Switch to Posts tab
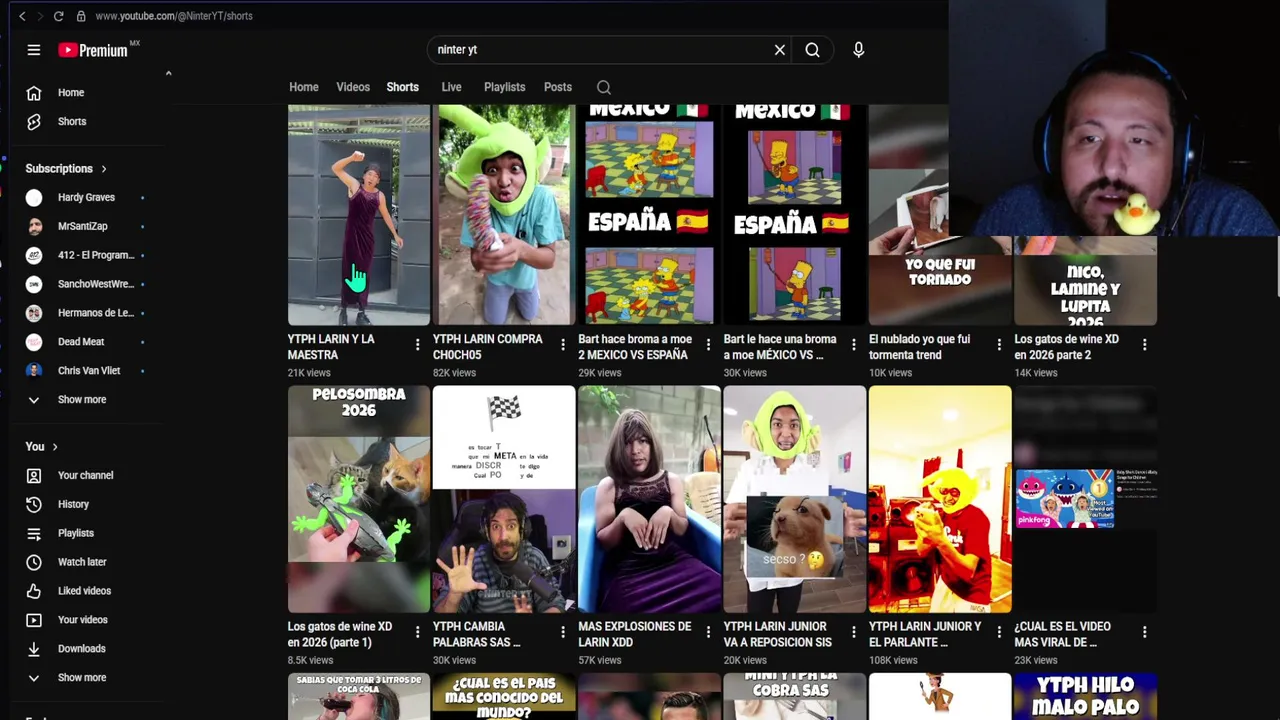The height and width of the screenshot is (720, 1280). coord(558,87)
